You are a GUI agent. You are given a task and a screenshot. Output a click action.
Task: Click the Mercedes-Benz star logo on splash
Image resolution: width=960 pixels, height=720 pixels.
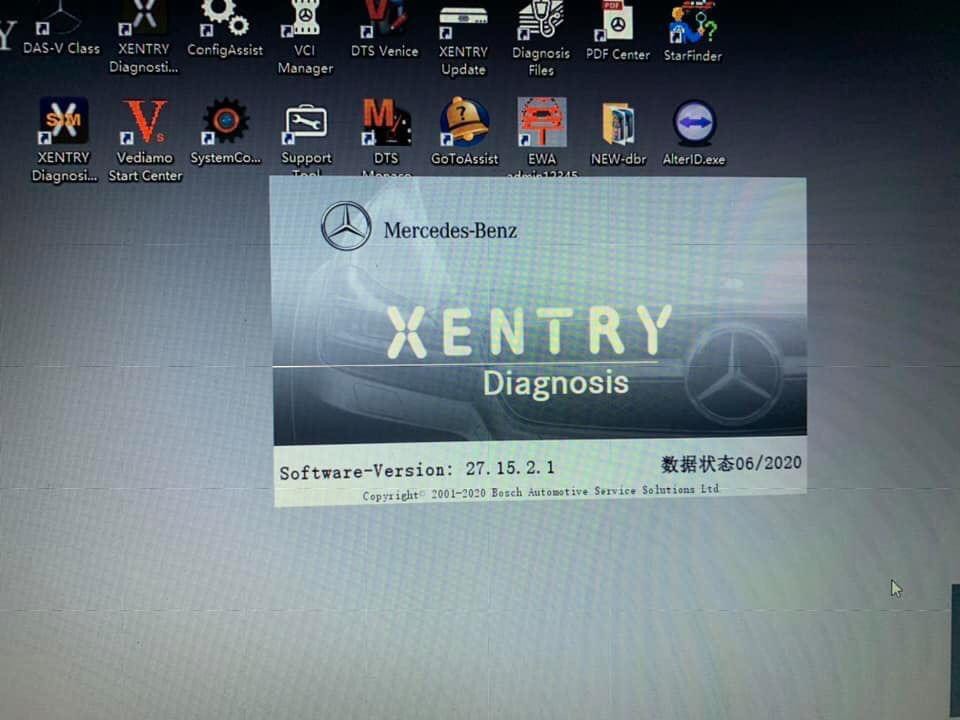click(346, 226)
